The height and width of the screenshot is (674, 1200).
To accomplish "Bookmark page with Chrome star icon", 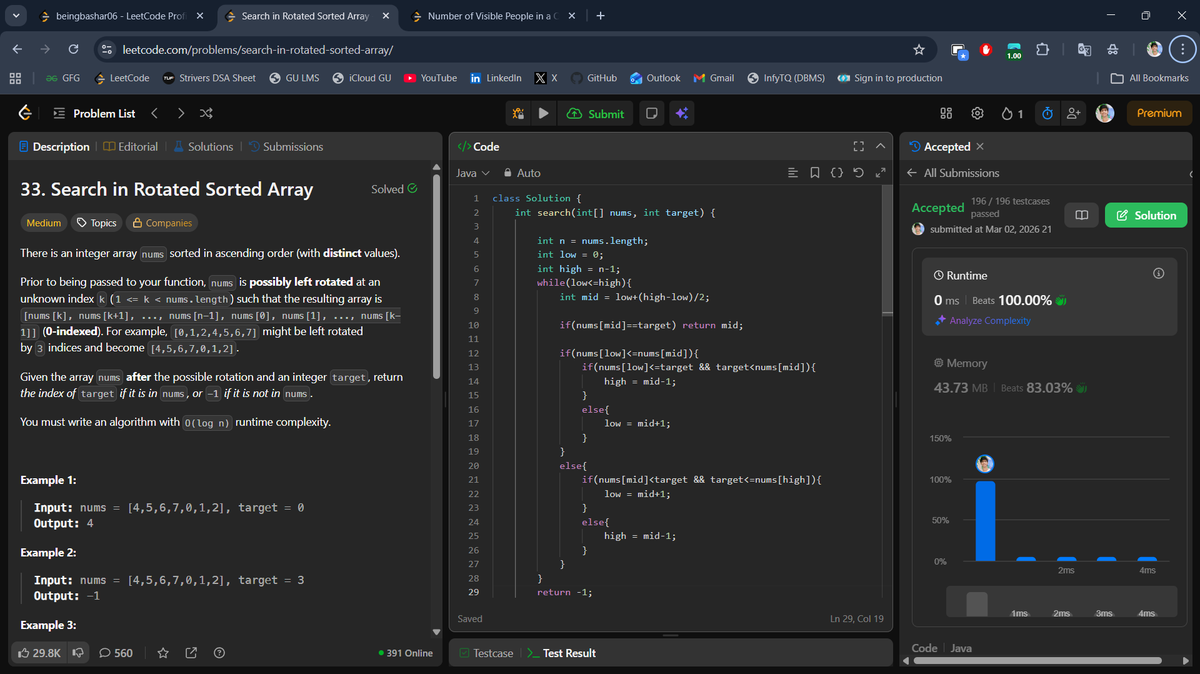I will pos(918,49).
